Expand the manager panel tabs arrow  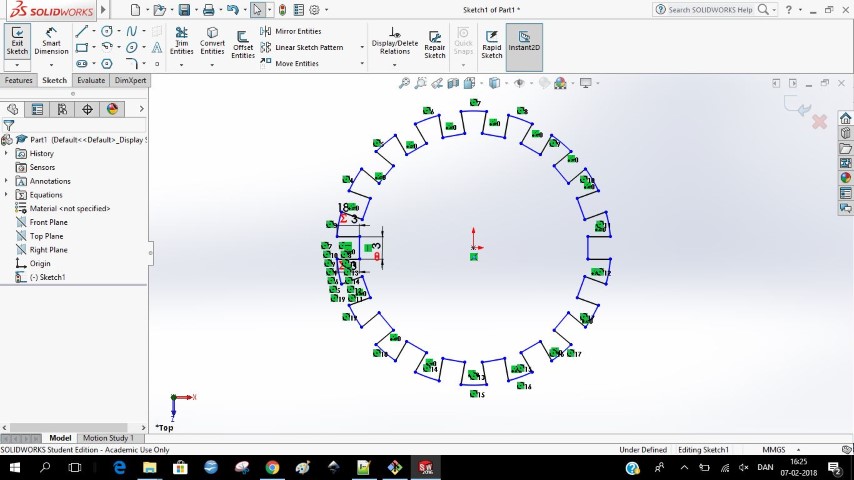[x=141, y=109]
